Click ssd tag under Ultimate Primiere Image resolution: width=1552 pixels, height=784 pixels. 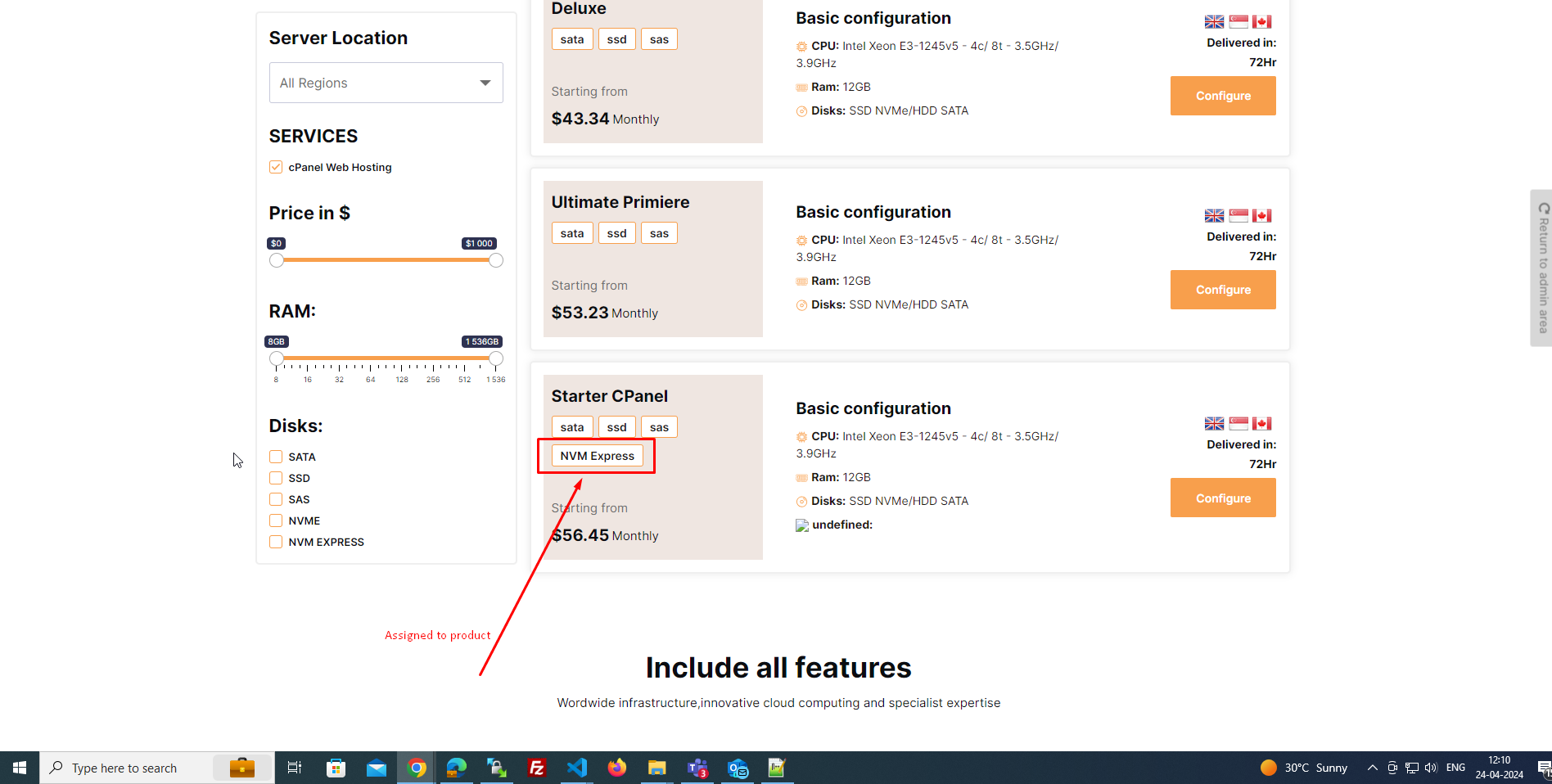click(x=616, y=233)
